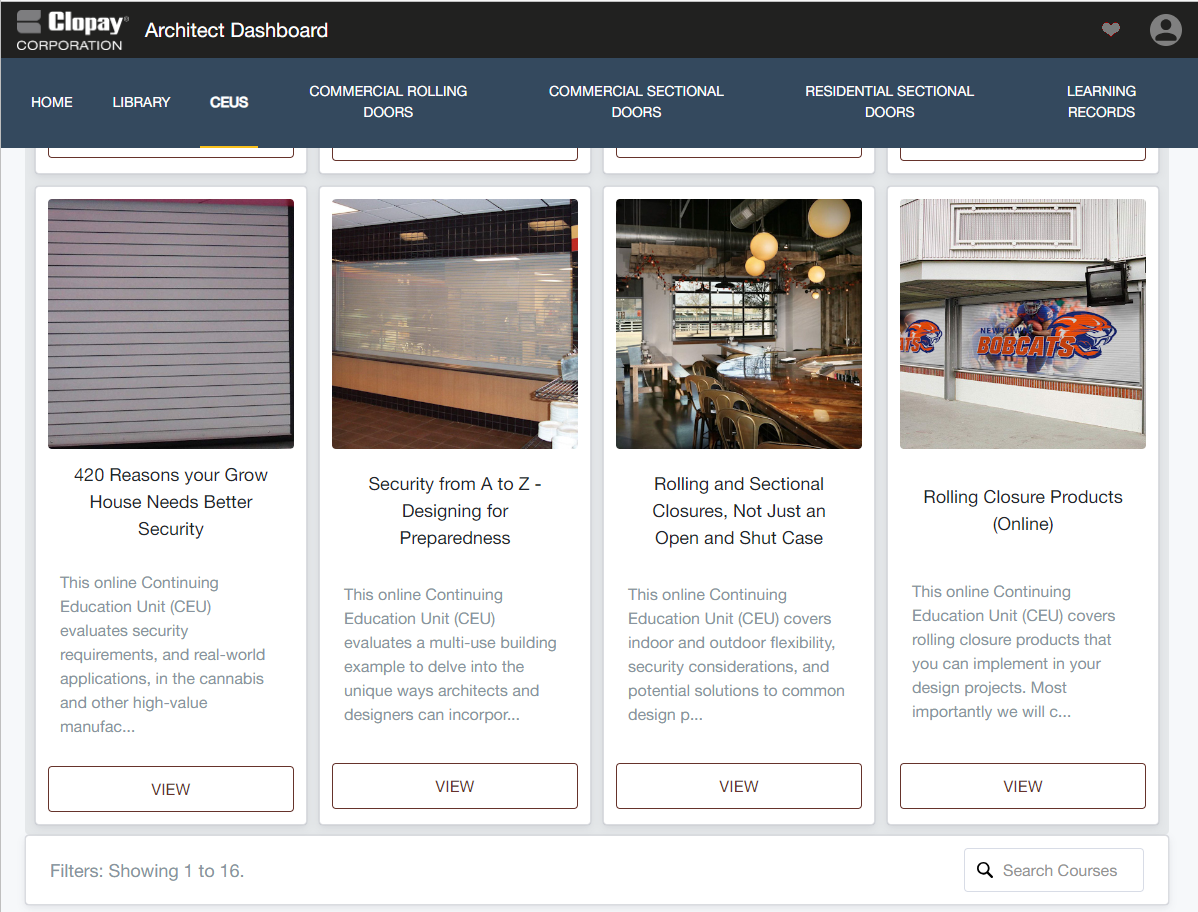Select the restaurant bar interior thumbnail

(739, 324)
